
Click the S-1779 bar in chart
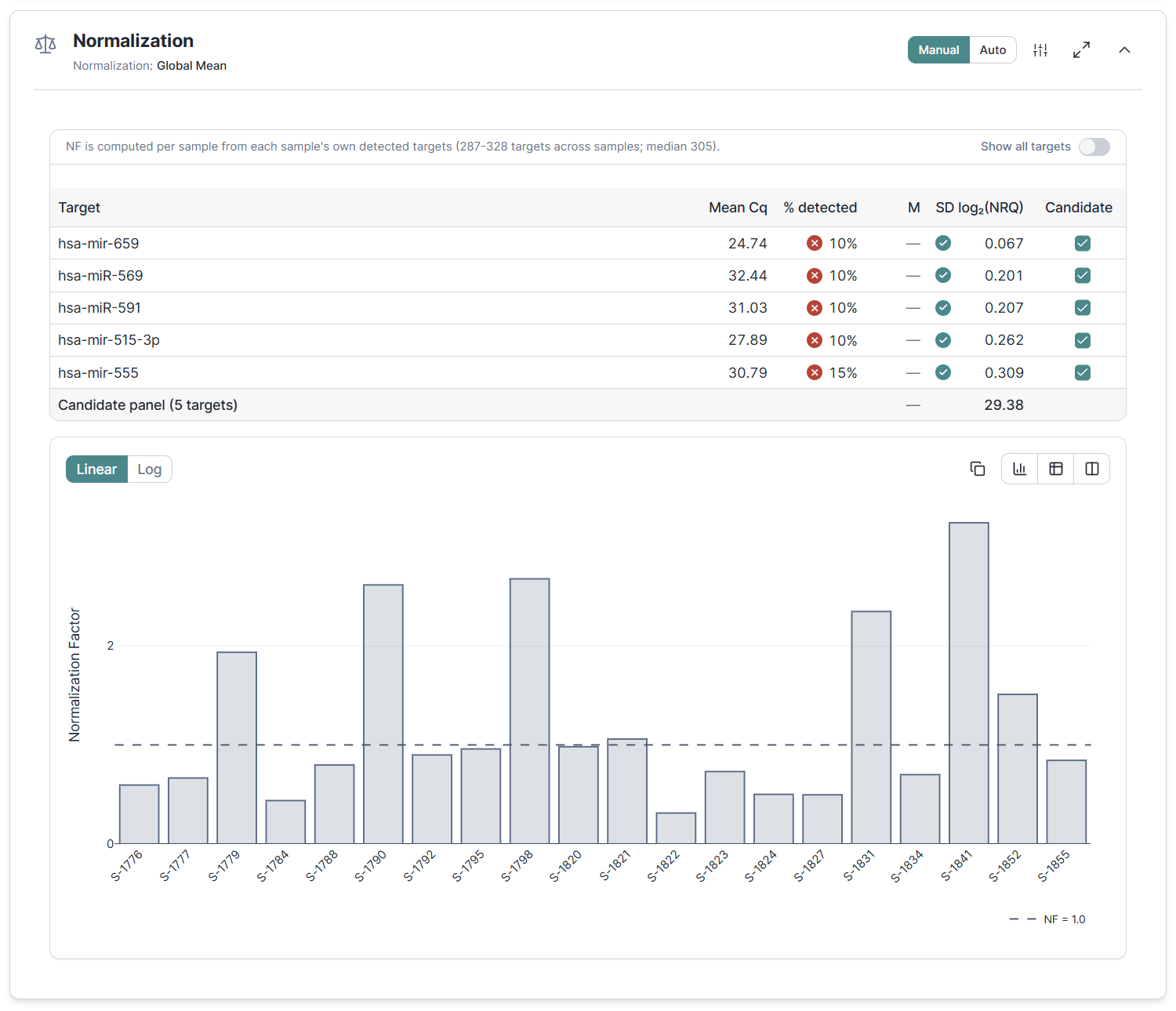(x=237, y=748)
